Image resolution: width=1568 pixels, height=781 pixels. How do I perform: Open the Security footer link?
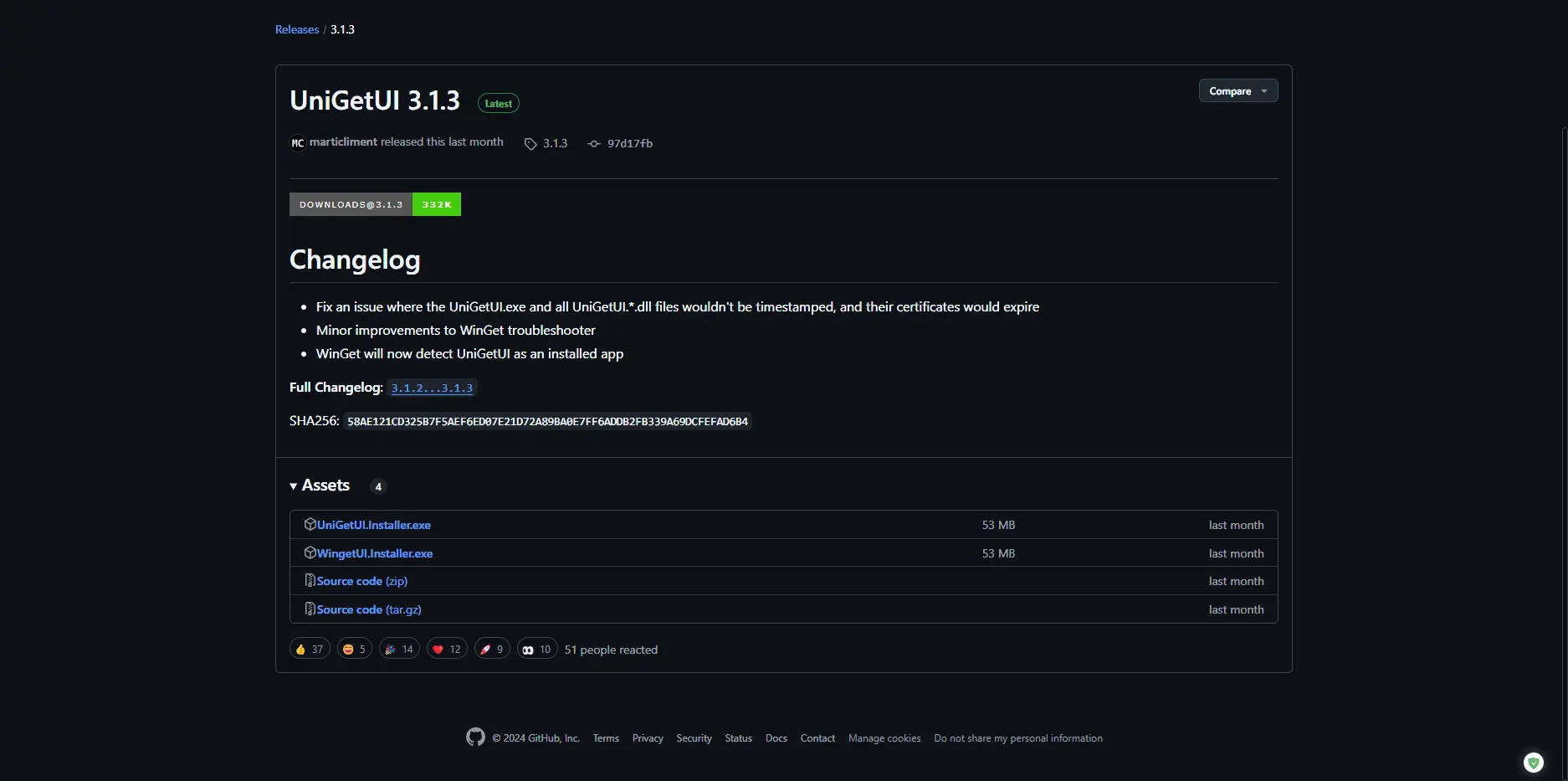(694, 738)
